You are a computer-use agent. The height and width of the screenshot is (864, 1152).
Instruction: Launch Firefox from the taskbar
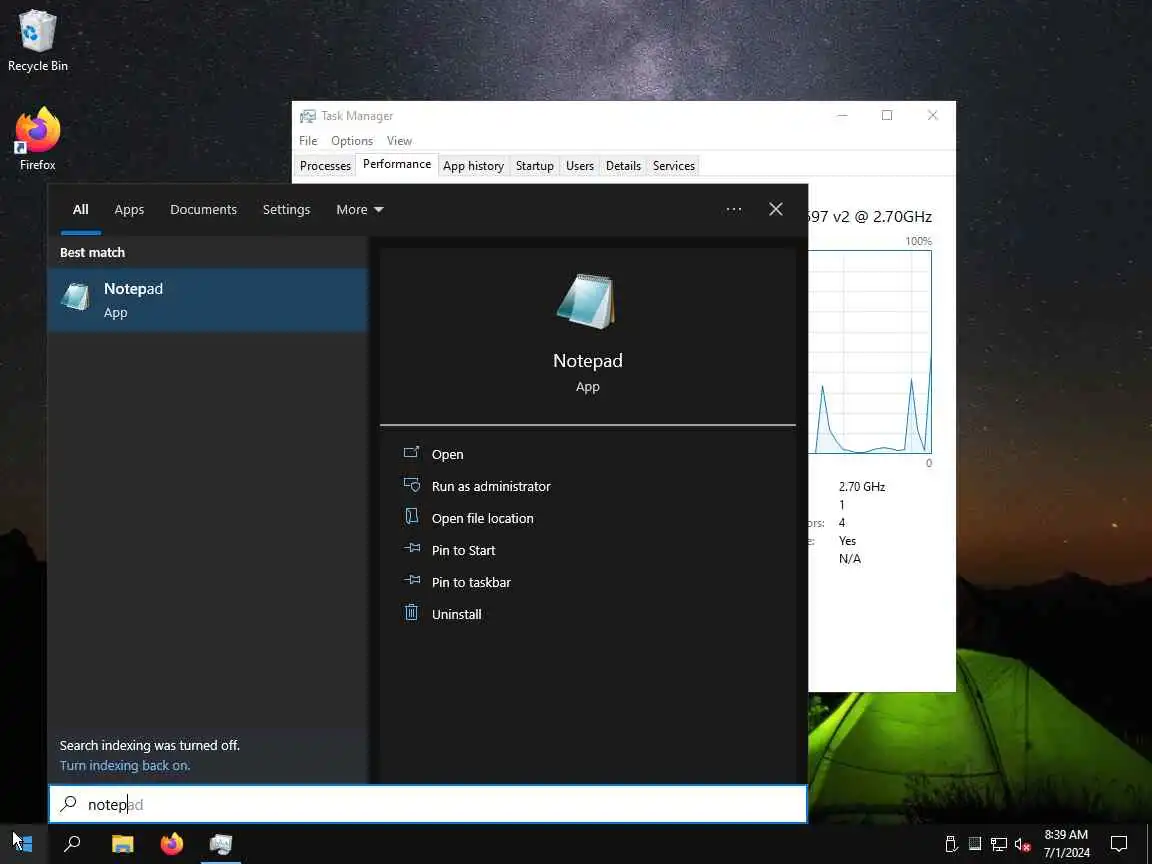pos(172,843)
